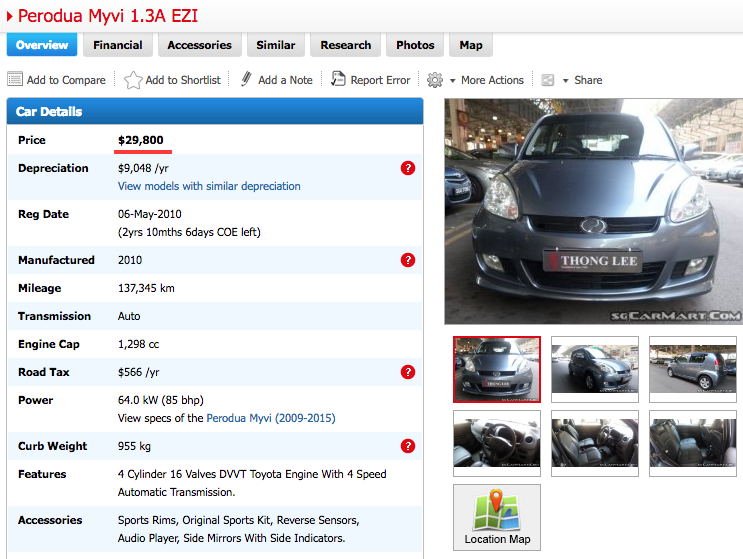Open the Manufactured help question mark
Image resolution: width=743 pixels, height=559 pixels.
[x=408, y=260]
